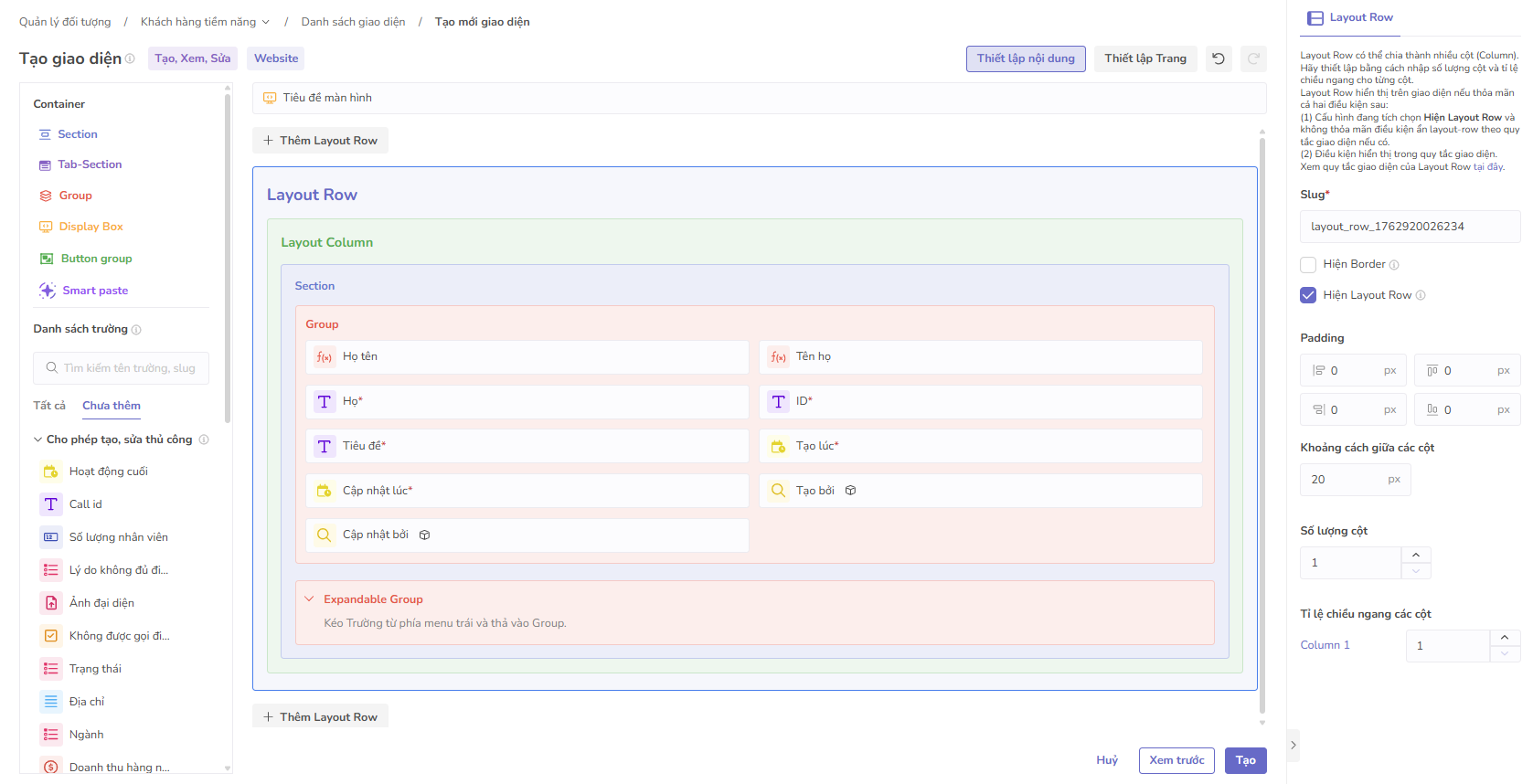Uncheck the Hiện Layout Row checkbox
This screenshot has height=784, width=1533.
click(x=1308, y=295)
